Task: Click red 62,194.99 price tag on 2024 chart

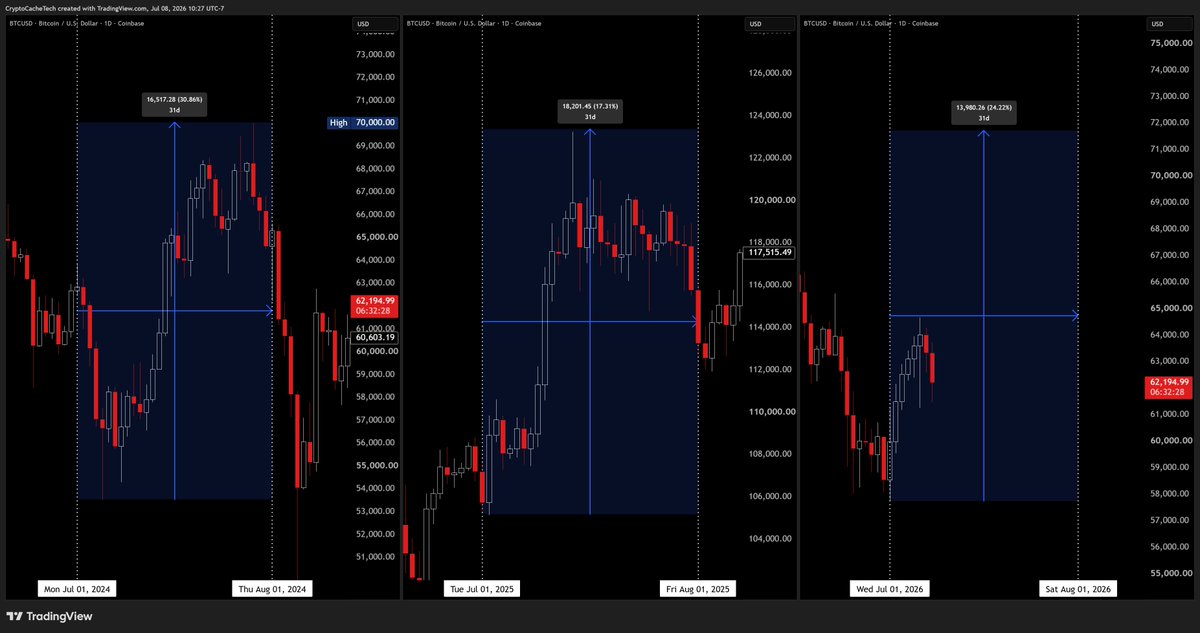Action: coord(375,306)
